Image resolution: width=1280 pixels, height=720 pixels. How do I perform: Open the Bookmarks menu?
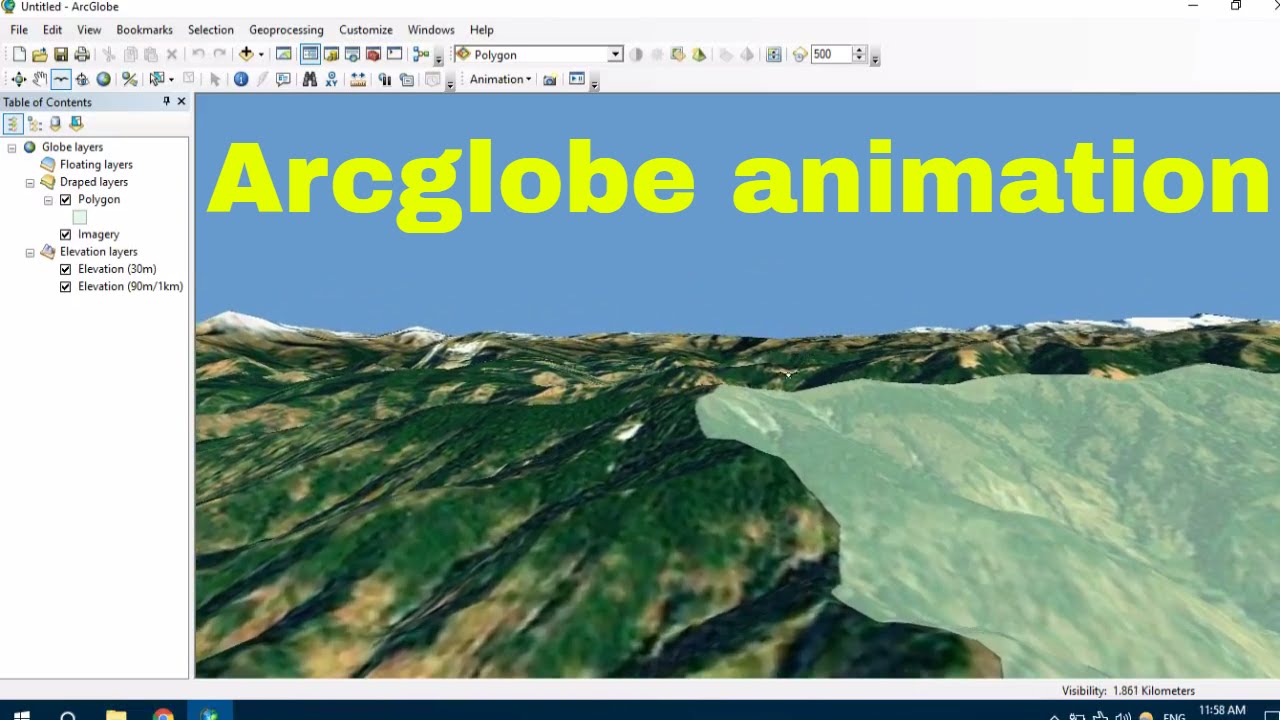point(144,30)
